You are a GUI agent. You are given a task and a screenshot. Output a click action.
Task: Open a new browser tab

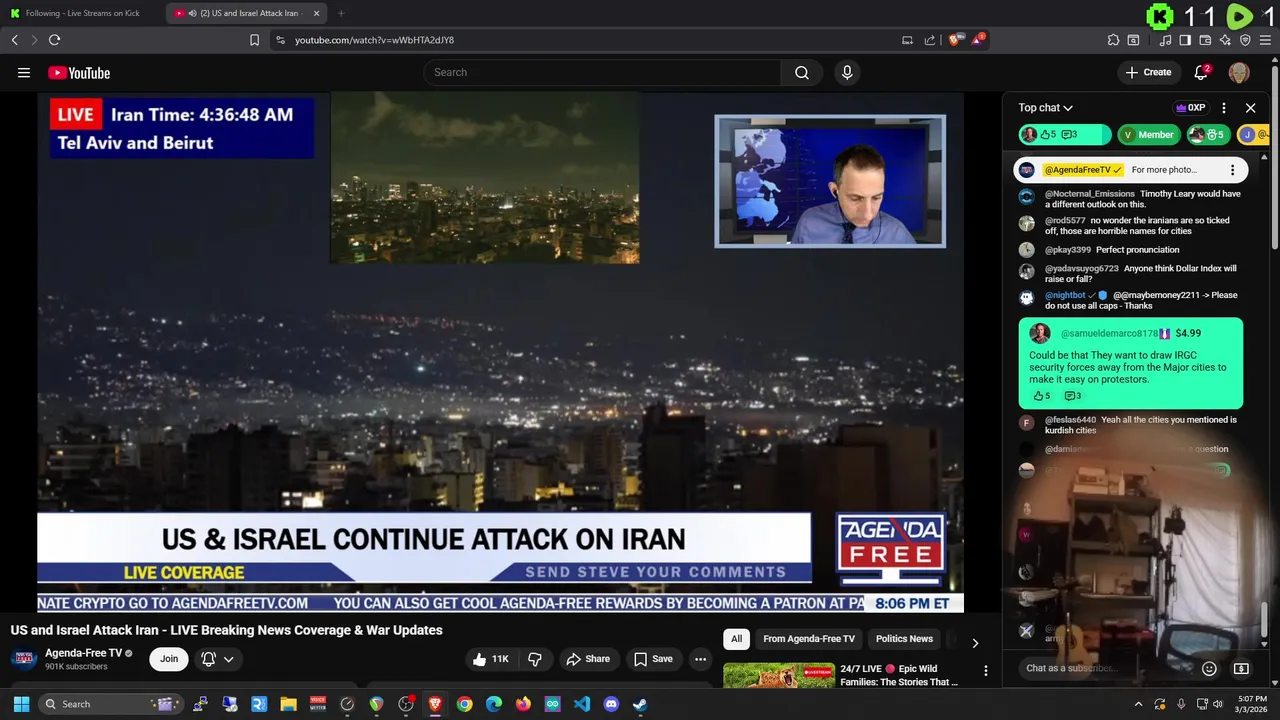(x=341, y=13)
